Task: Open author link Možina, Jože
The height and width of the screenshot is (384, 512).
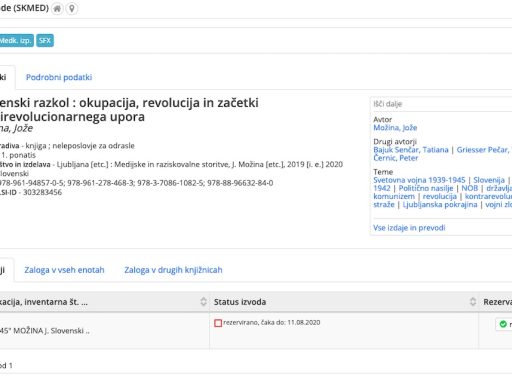Action: click(395, 128)
